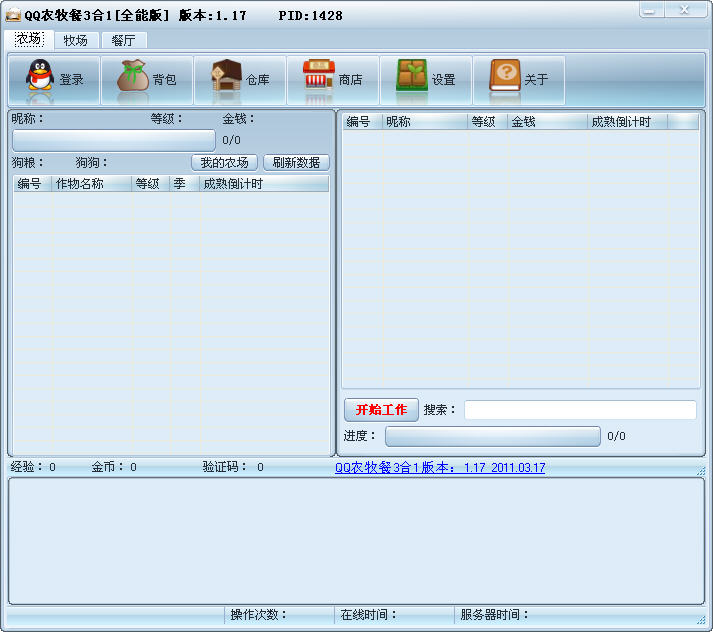Switch to the 餐厅 tab
The width and height of the screenshot is (713, 632).
(x=124, y=40)
